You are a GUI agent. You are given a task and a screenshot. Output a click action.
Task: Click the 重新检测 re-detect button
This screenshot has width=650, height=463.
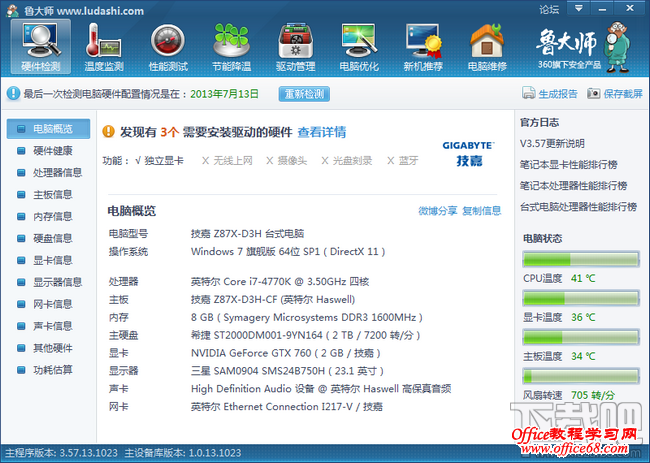pyautogui.click(x=304, y=94)
